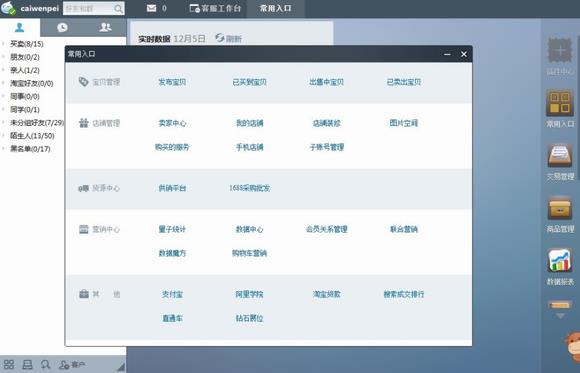The height and width of the screenshot is (373, 580).
Task: Open the 1688采购批发 link
Action: point(249,188)
